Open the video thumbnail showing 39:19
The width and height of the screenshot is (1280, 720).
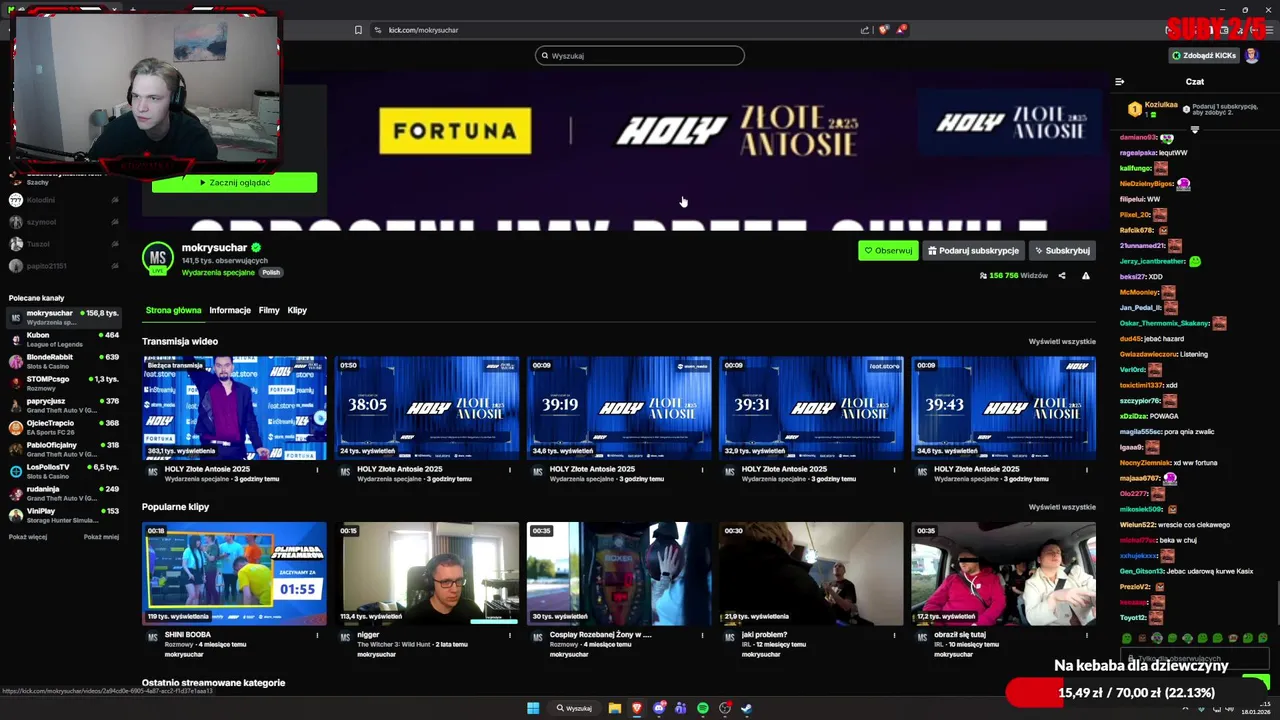tap(619, 408)
